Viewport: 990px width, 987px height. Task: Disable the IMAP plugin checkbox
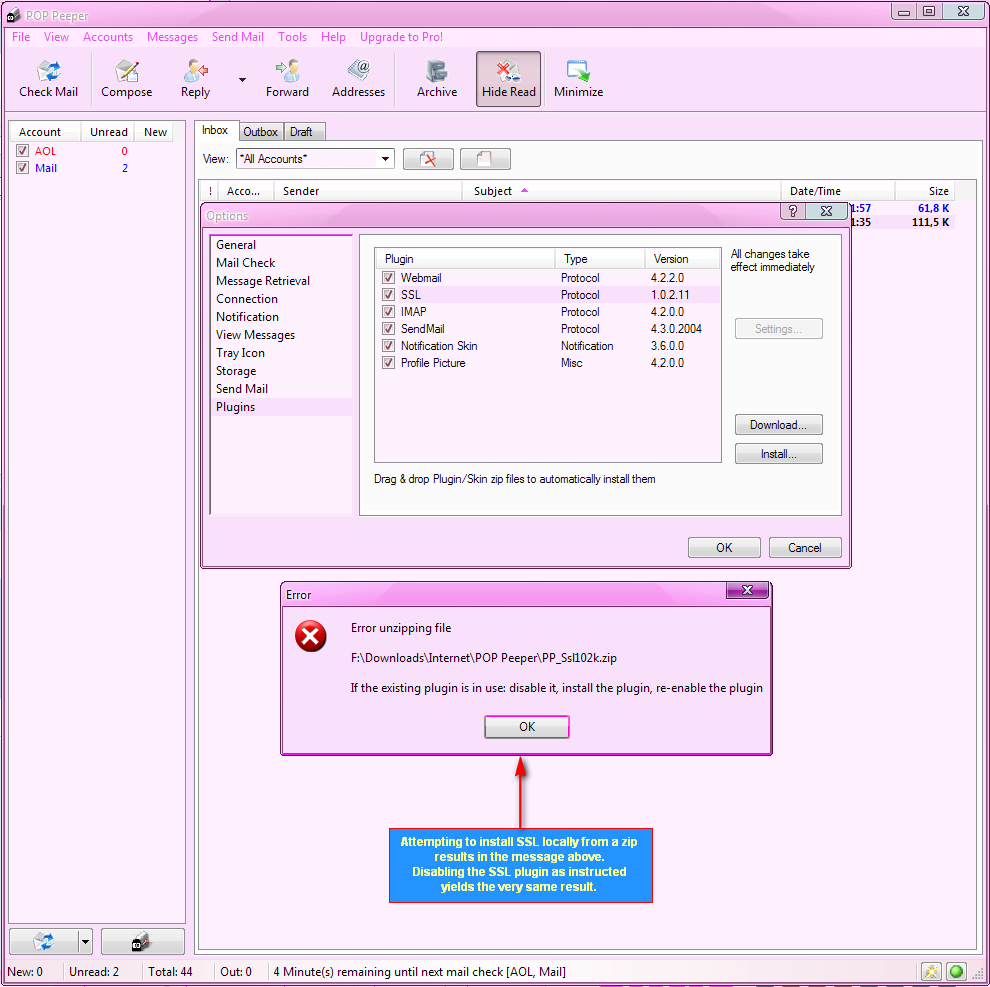click(x=388, y=311)
